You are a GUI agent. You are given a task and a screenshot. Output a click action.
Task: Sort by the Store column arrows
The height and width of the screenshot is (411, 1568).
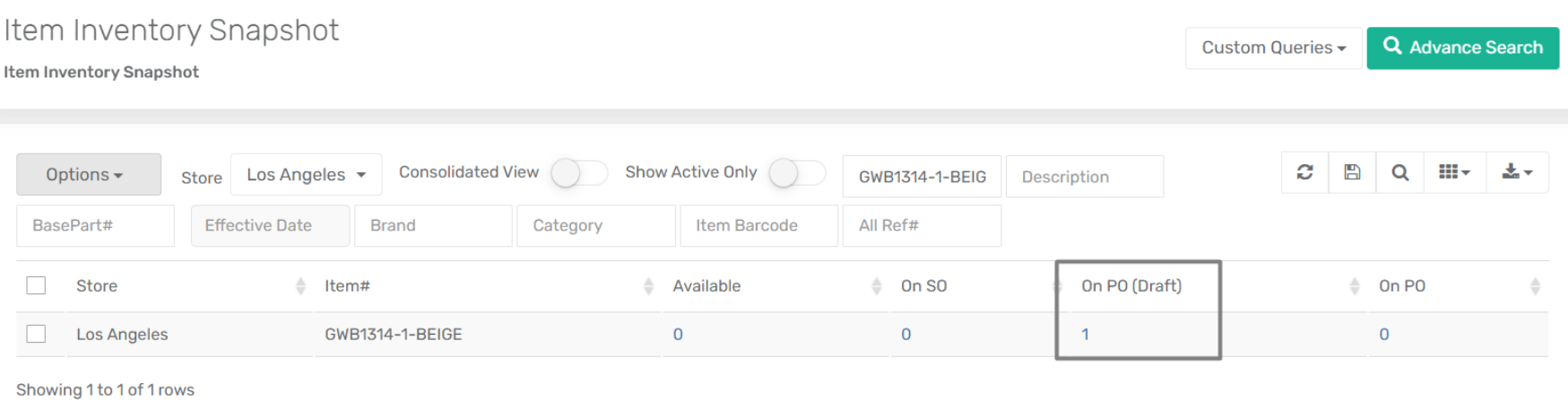(300, 286)
